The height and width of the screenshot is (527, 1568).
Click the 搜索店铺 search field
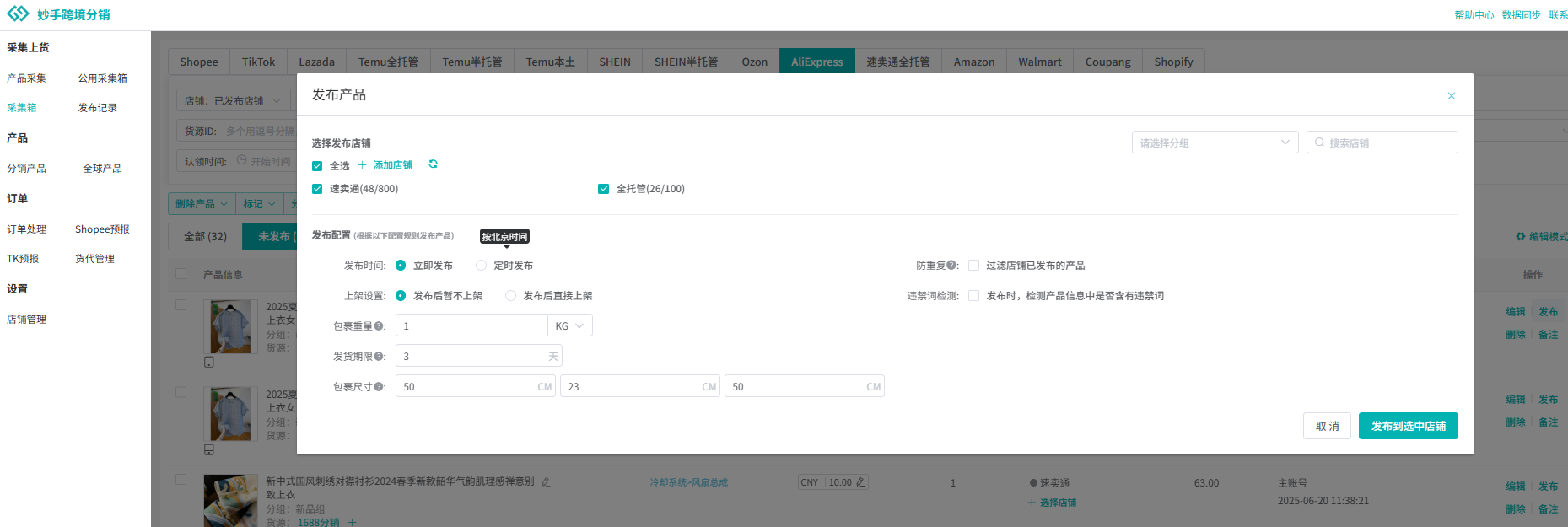pyautogui.click(x=1382, y=143)
